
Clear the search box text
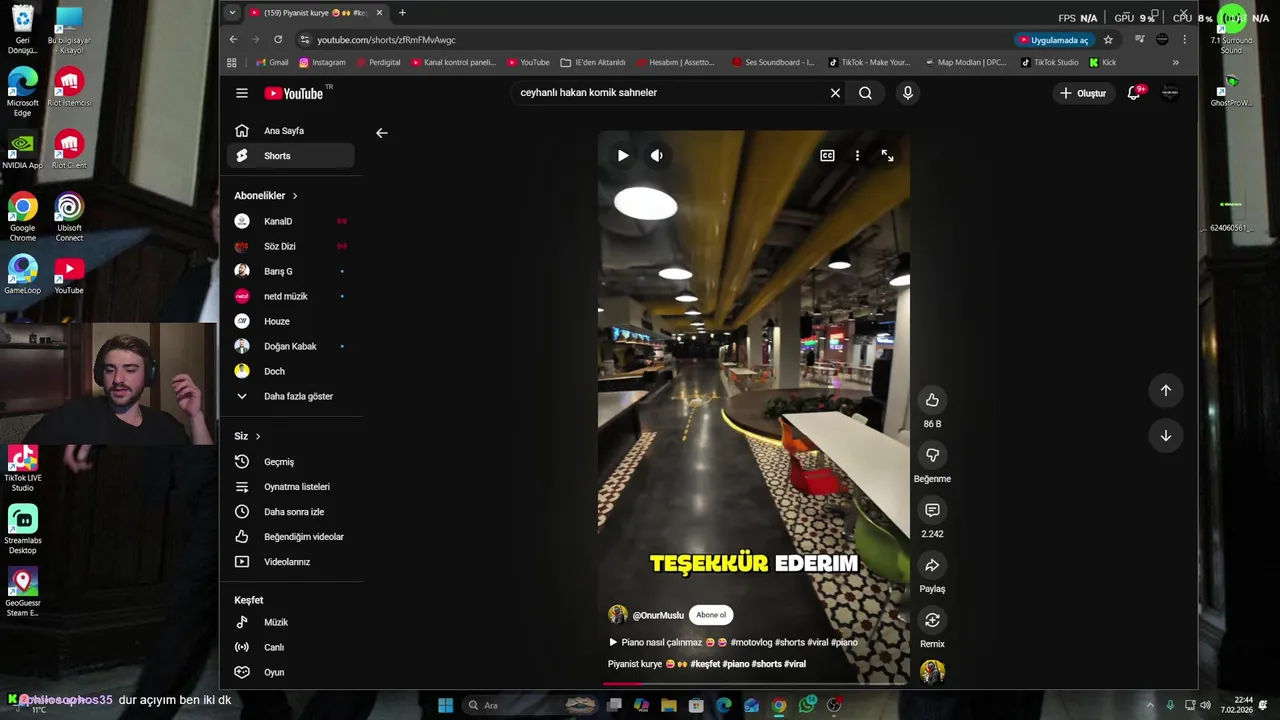coord(835,93)
